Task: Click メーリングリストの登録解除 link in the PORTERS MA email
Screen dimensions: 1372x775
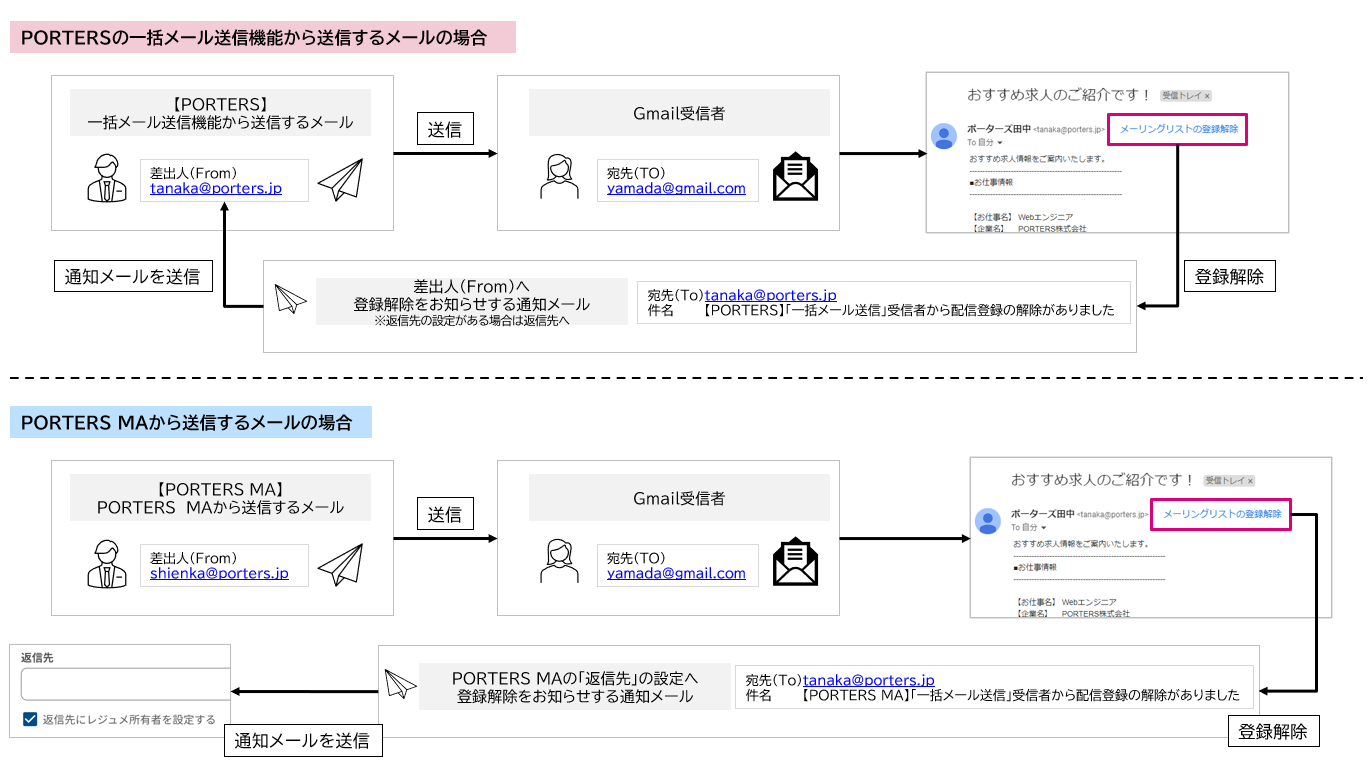Action: pos(1222,514)
